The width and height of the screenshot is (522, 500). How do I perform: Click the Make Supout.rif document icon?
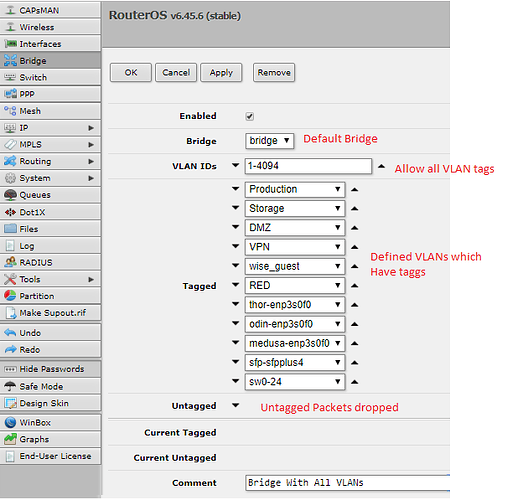pos(11,313)
